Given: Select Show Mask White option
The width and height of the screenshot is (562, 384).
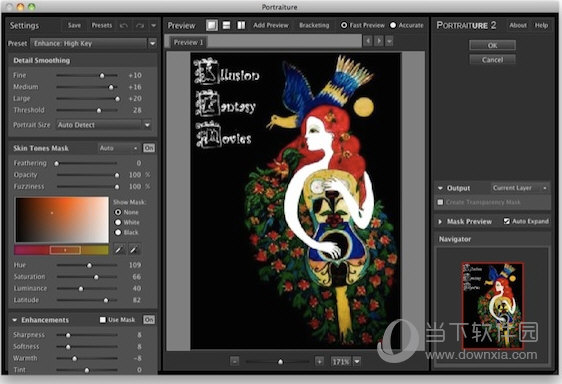Looking at the screenshot, I should pyautogui.click(x=118, y=222).
